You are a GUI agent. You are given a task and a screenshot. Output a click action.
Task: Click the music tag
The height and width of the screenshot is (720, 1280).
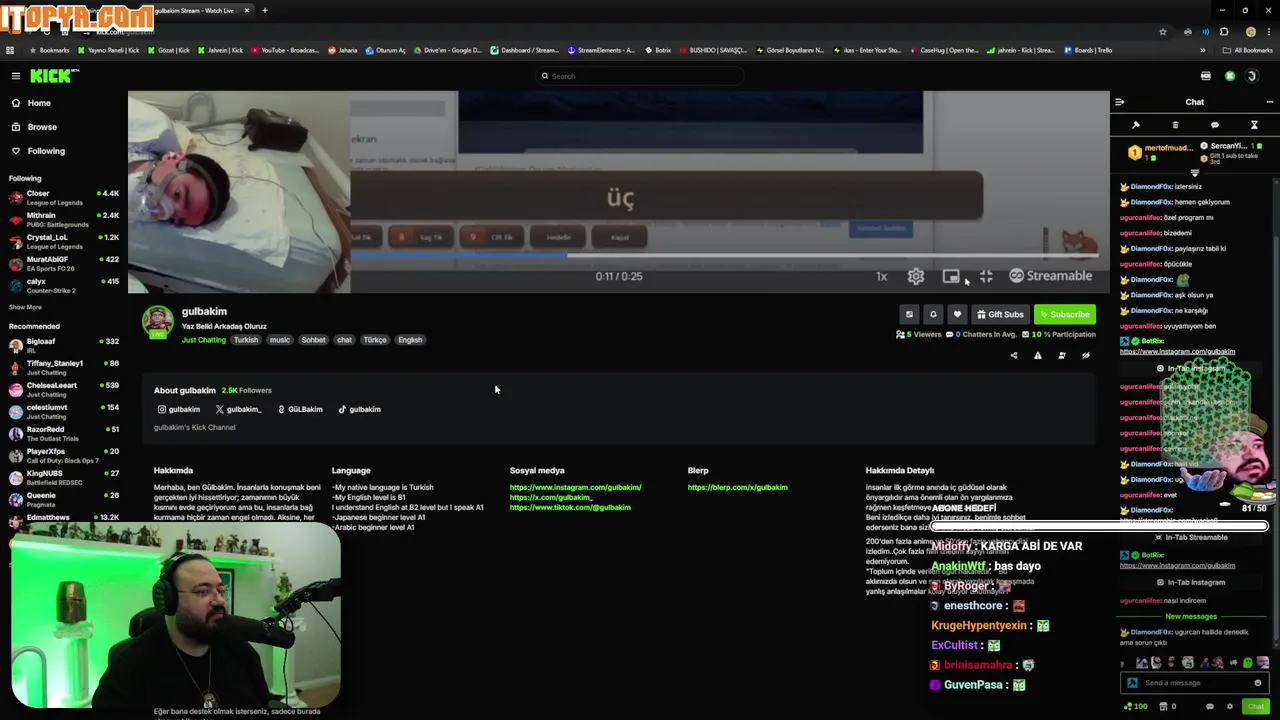(x=280, y=340)
